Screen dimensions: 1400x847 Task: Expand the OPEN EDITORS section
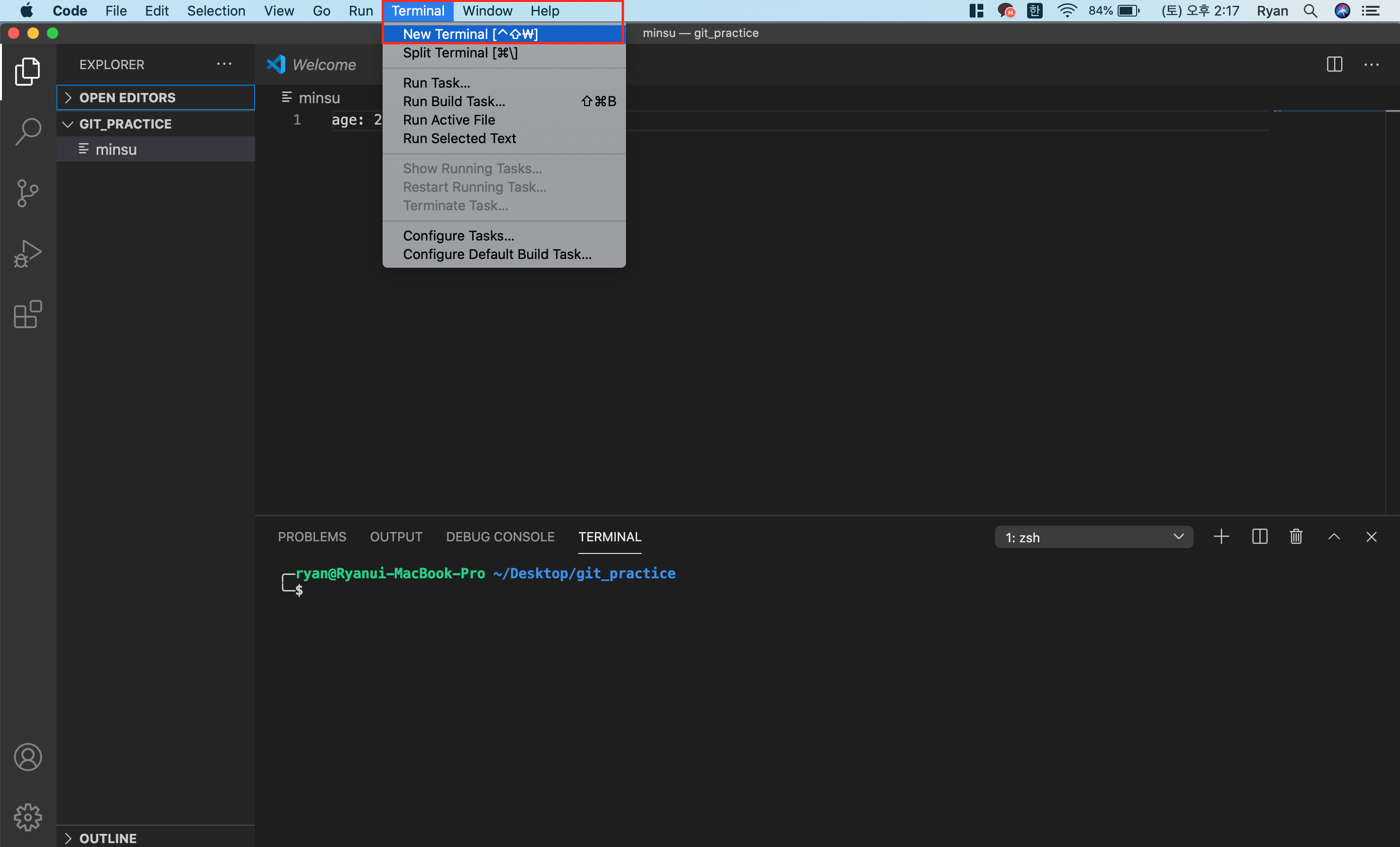[x=127, y=98]
